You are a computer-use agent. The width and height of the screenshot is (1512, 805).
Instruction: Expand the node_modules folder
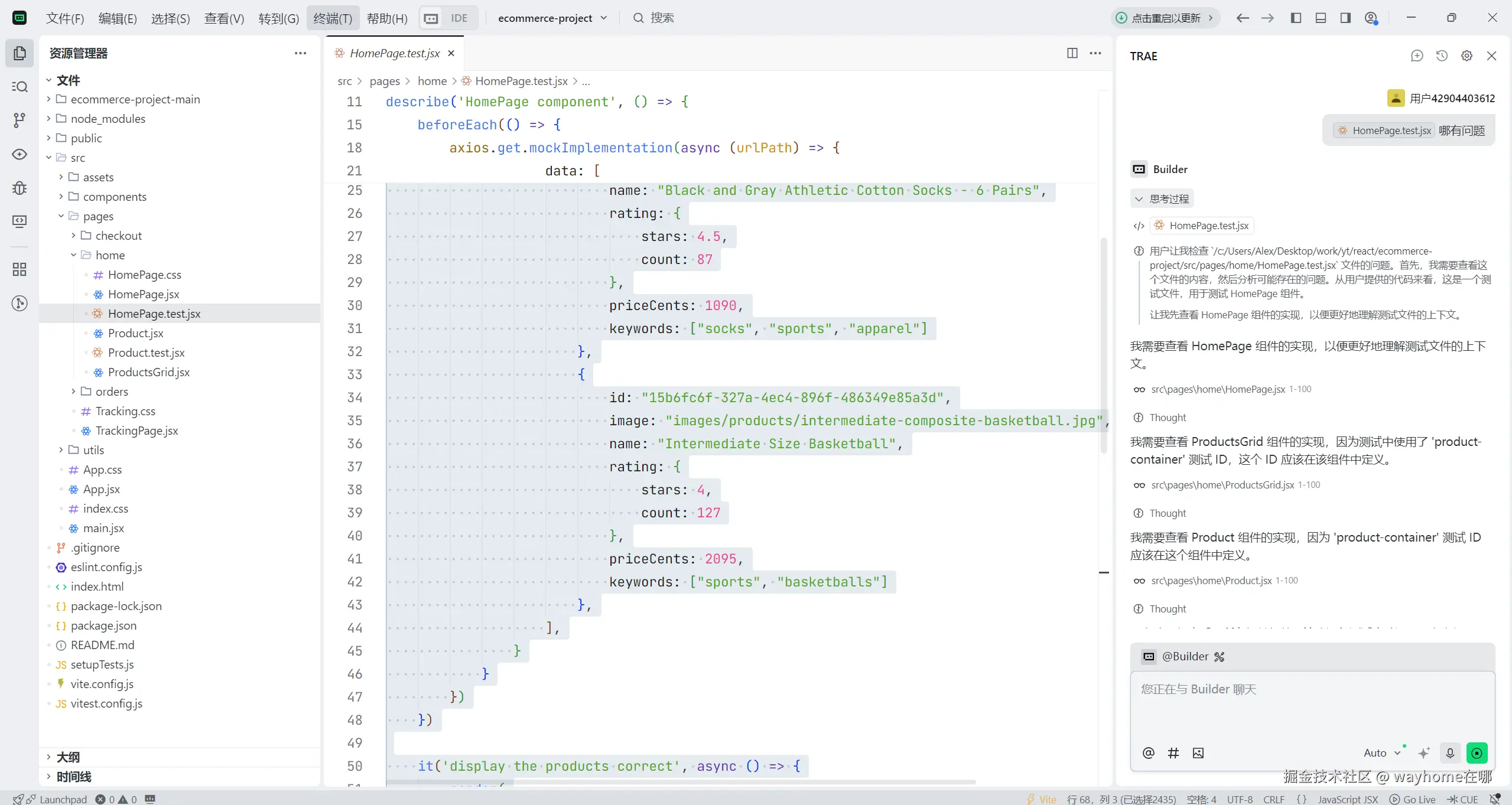point(108,119)
